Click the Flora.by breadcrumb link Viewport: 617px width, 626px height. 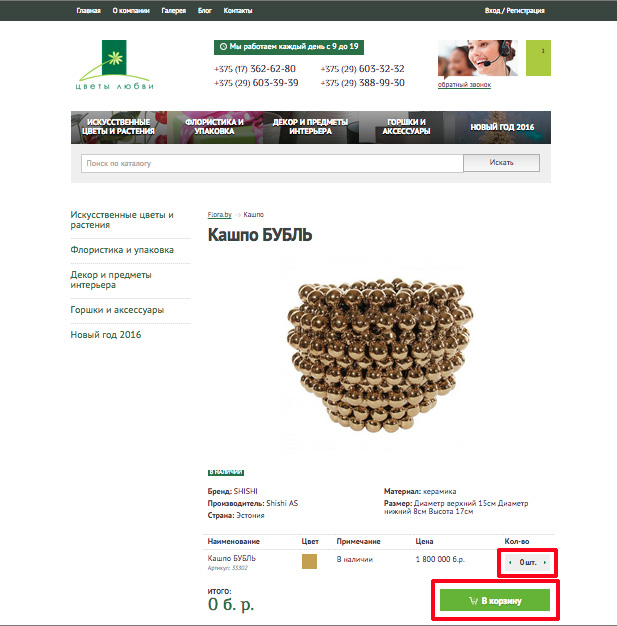click(x=219, y=214)
